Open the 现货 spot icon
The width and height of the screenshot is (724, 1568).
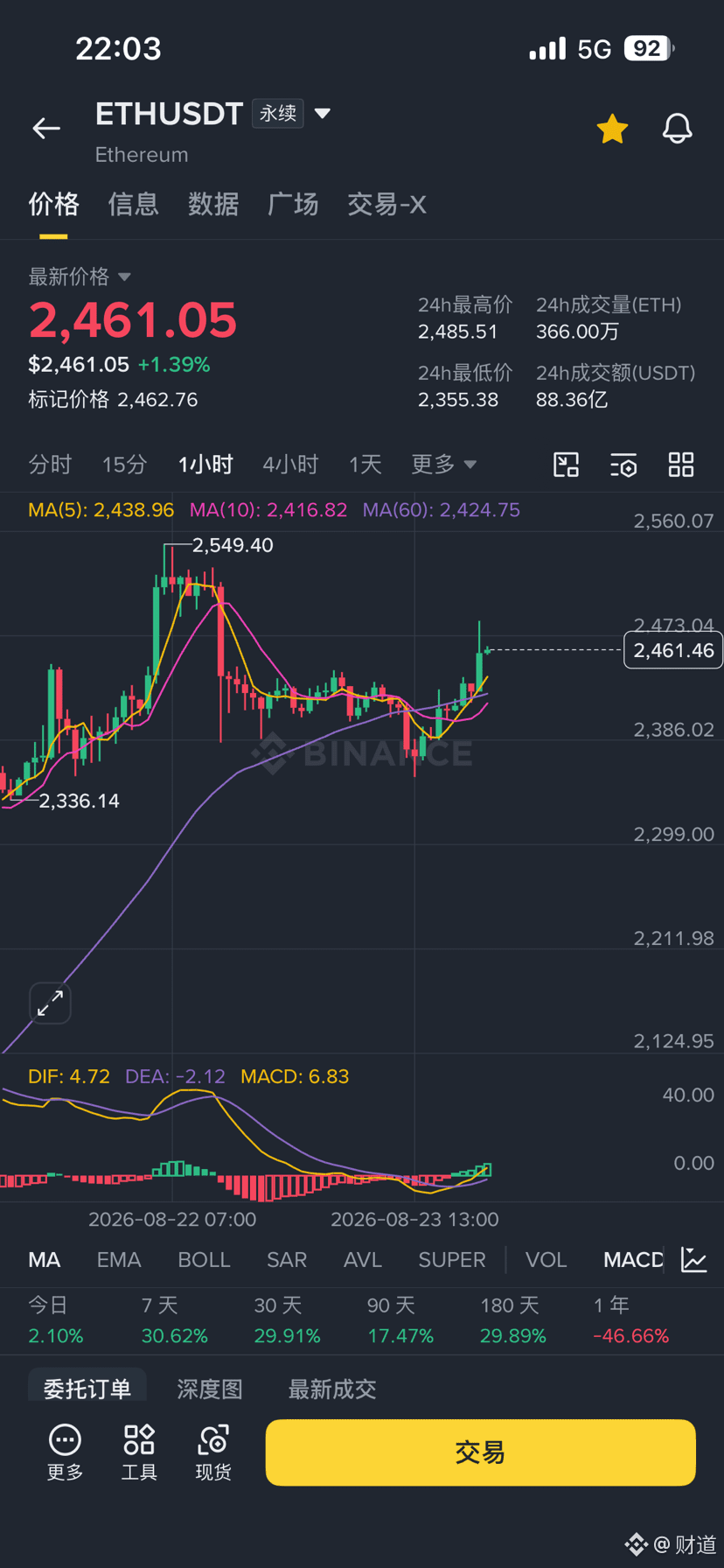pos(213,1452)
